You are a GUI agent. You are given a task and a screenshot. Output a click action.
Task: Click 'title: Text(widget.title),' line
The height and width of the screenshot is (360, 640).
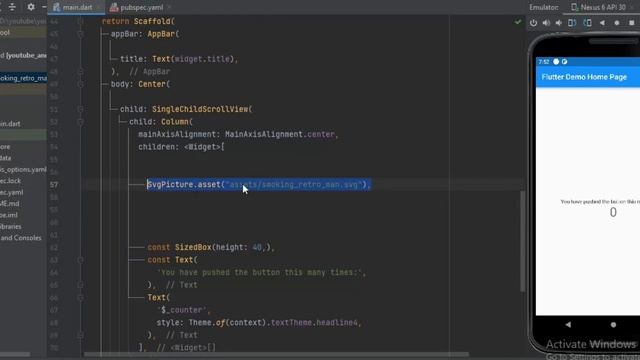click(x=179, y=59)
